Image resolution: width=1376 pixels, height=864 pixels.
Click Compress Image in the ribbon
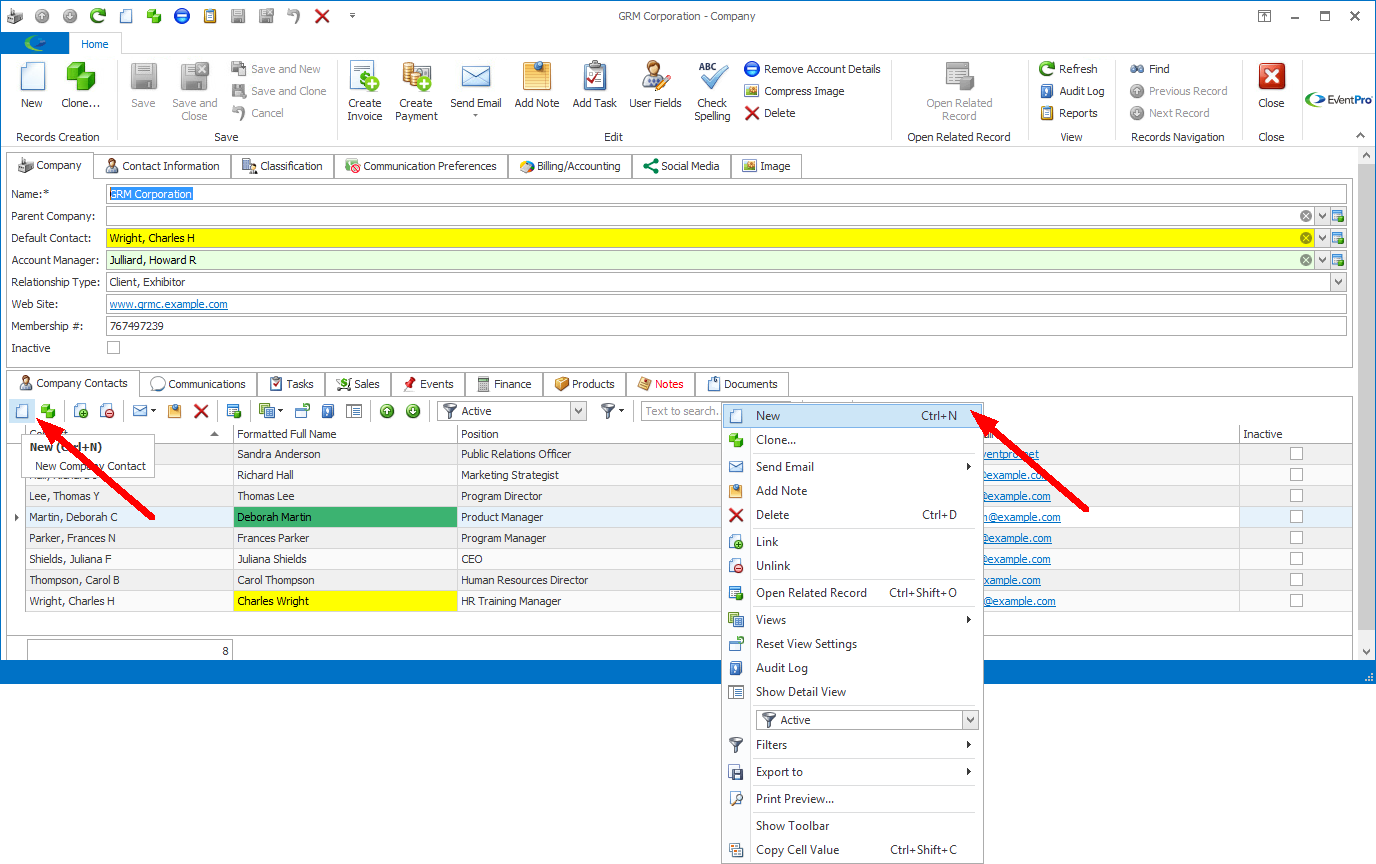794,91
